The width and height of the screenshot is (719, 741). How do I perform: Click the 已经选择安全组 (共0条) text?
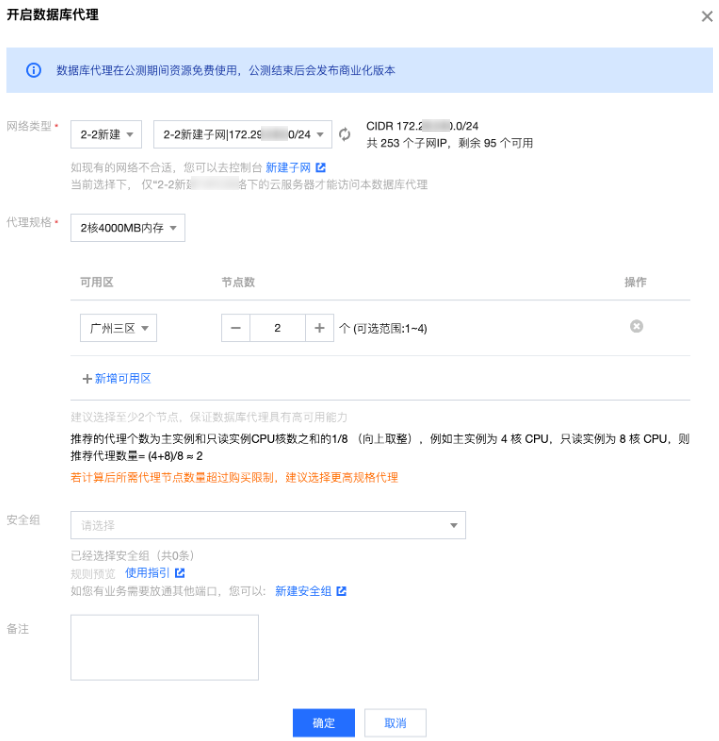pyautogui.click(x=132, y=555)
